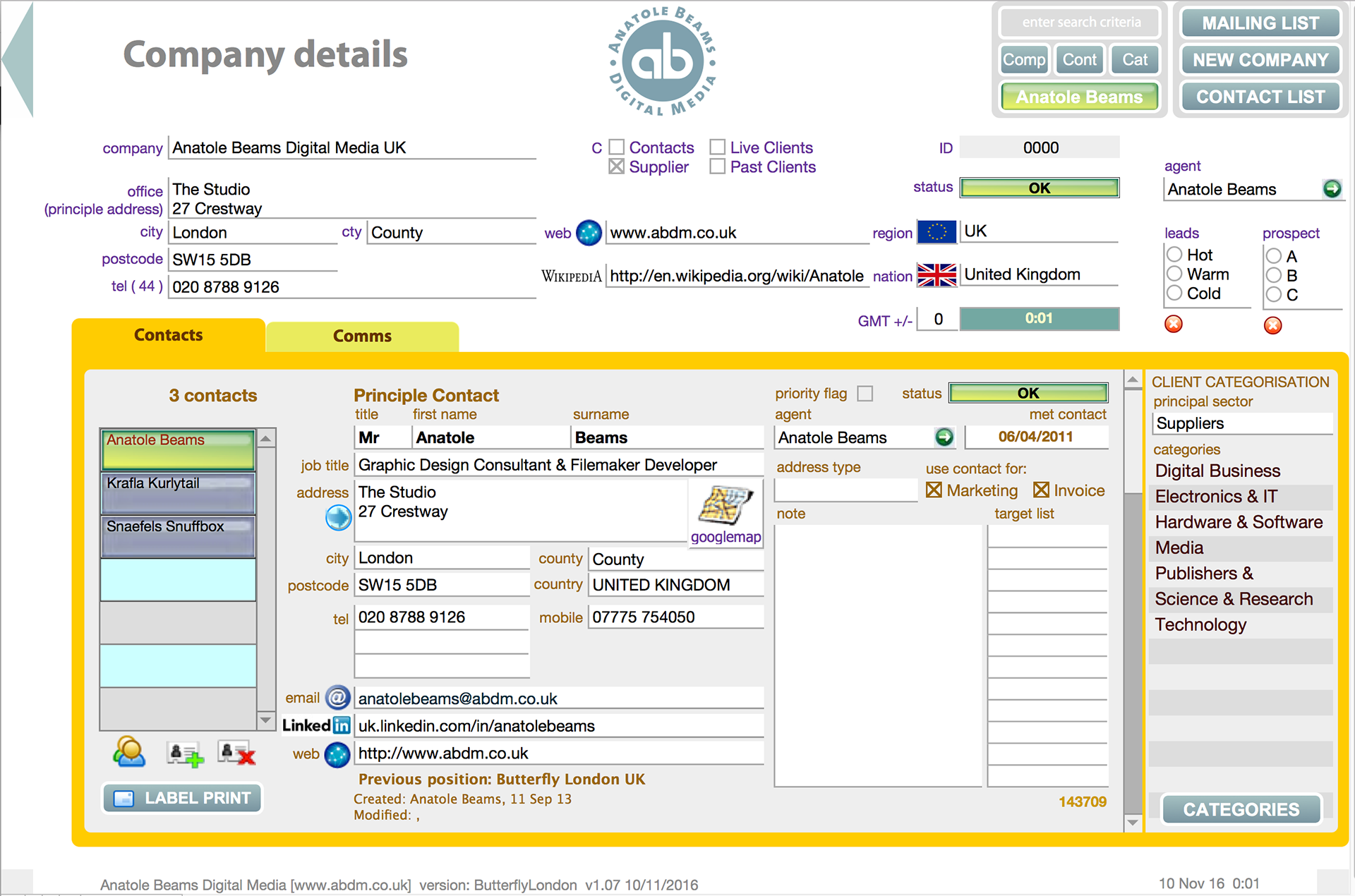The width and height of the screenshot is (1355, 896).
Task: Click the email @ icon
Action: click(338, 698)
